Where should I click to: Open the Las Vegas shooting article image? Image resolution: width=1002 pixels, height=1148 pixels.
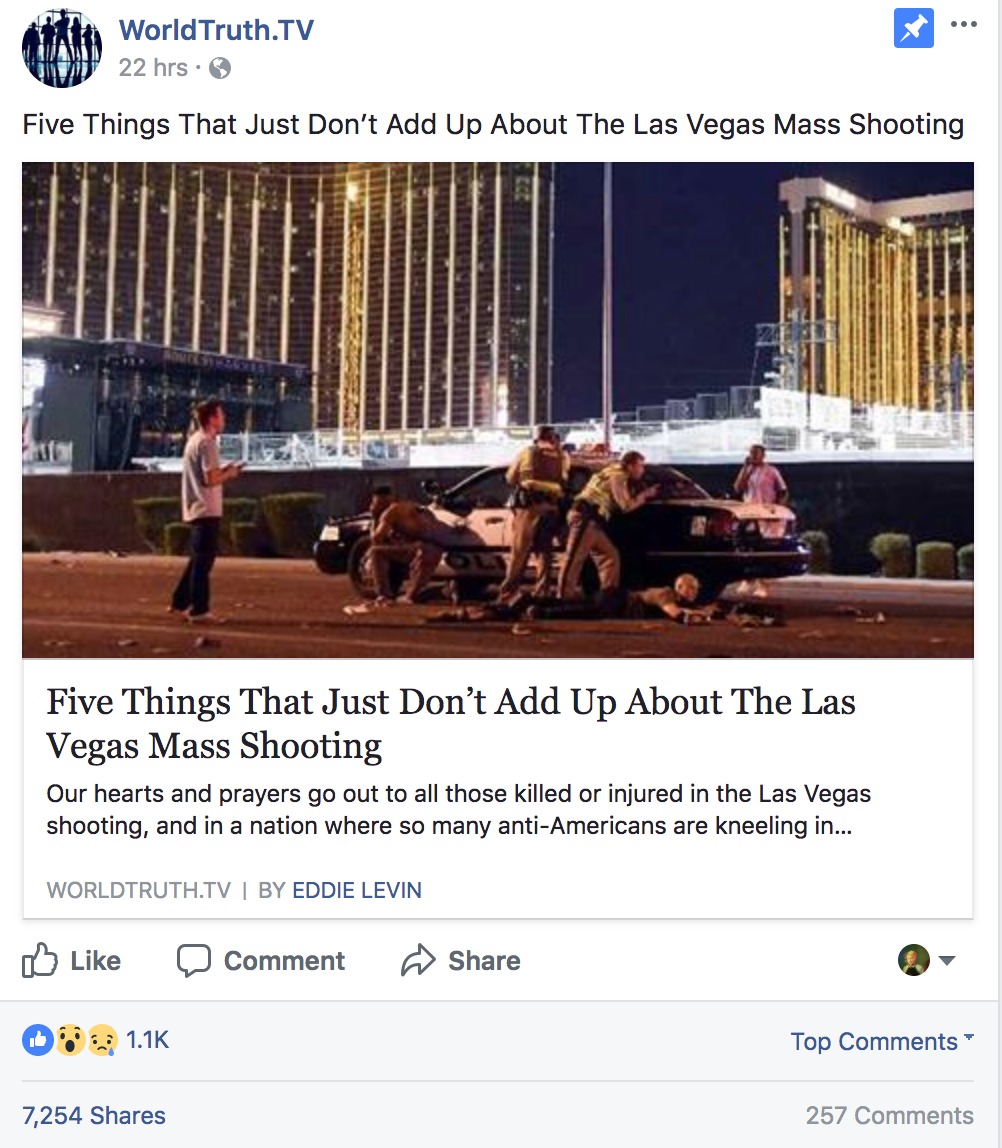pyautogui.click(x=498, y=410)
